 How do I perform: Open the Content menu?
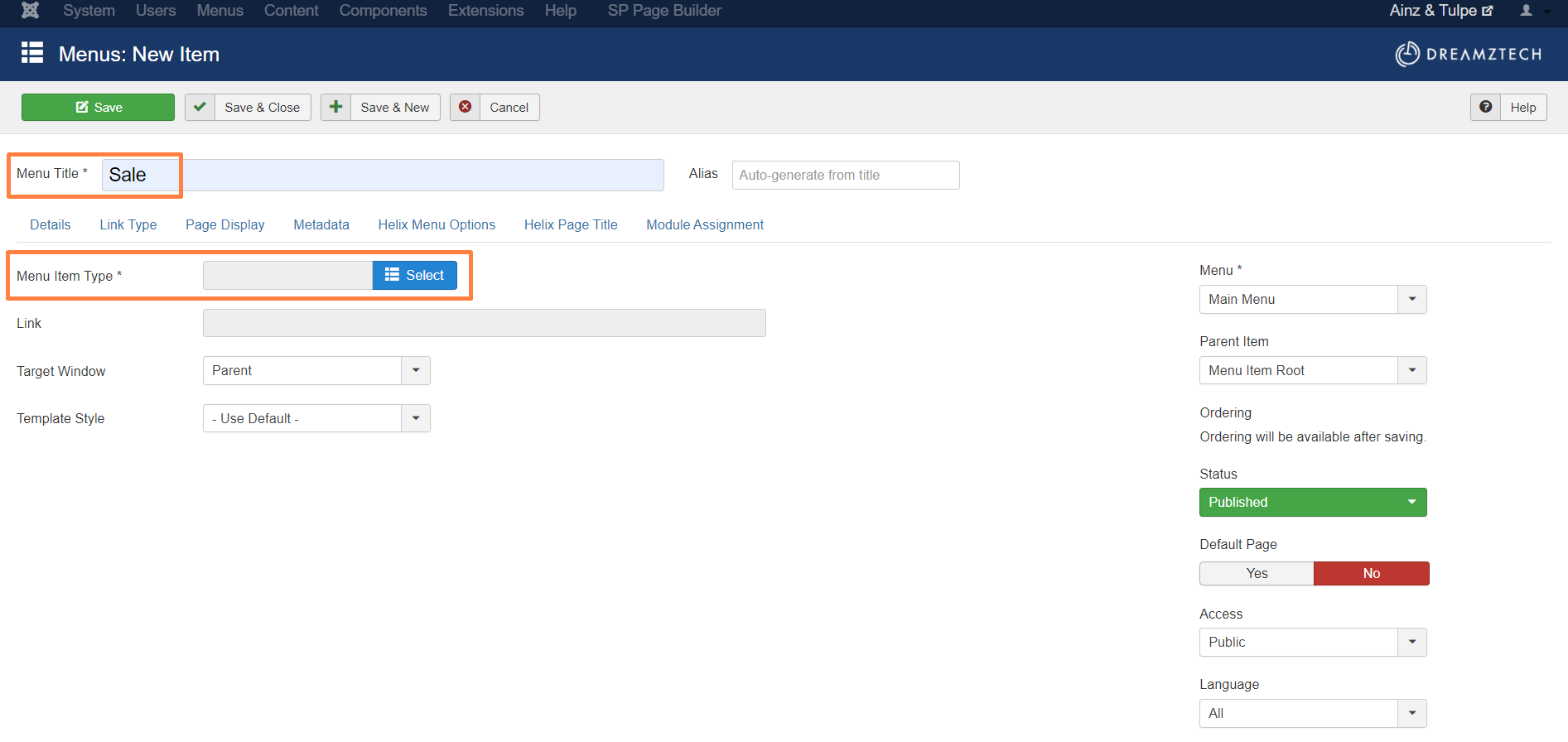[291, 11]
